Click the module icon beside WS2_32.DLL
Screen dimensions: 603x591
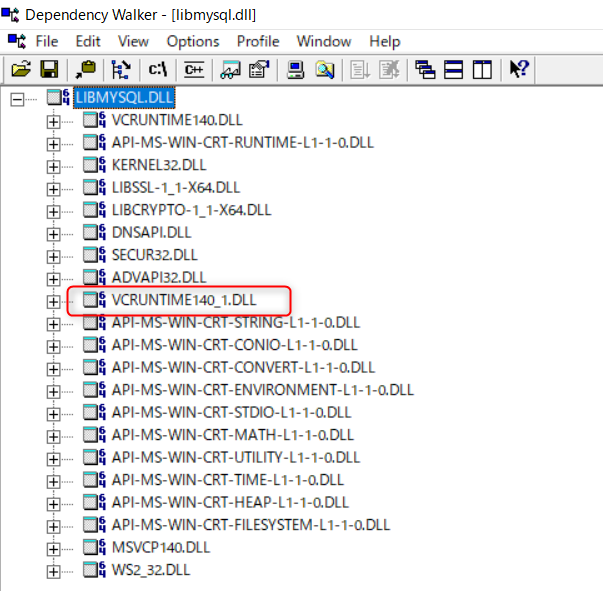tap(94, 569)
